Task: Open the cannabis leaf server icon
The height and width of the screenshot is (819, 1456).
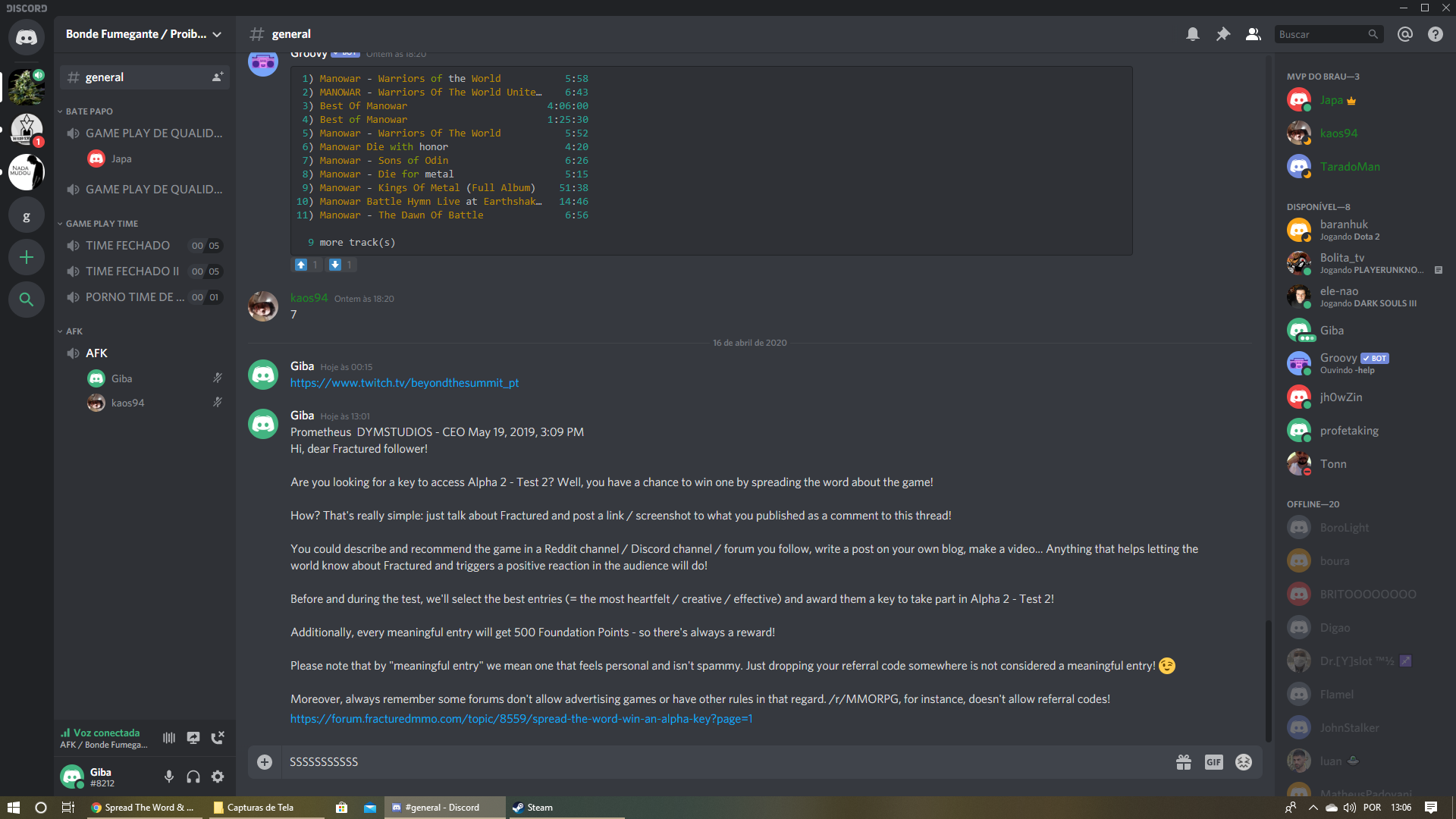Action: tap(27, 86)
